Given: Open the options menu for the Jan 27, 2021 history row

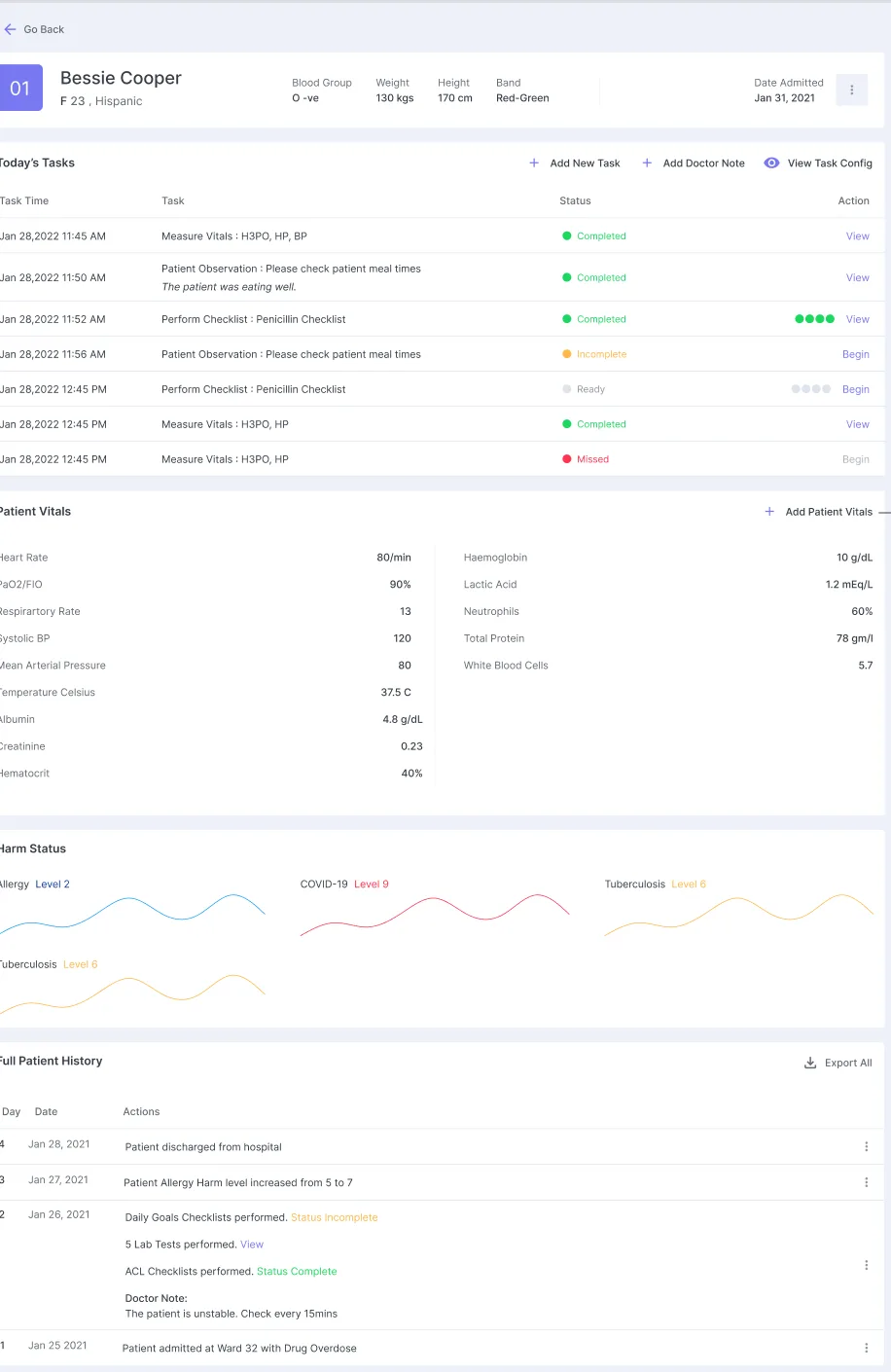Looking at the screenshot, I should 867,1182.
